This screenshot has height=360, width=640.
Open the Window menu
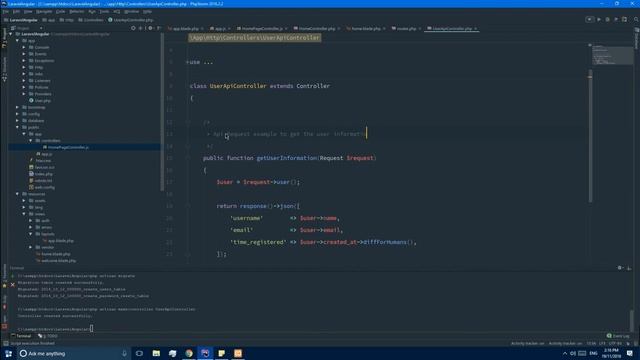click(131, 11)
